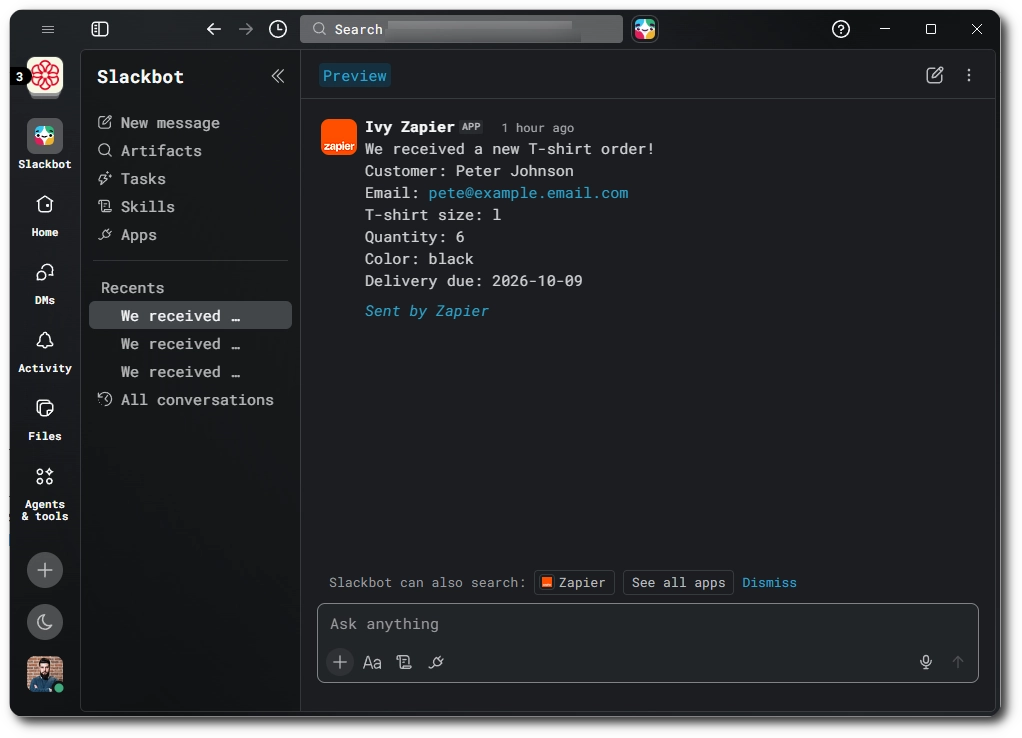Open Files in the left rail
This screenshot has height=738, width=1022.
click(45, 421)
